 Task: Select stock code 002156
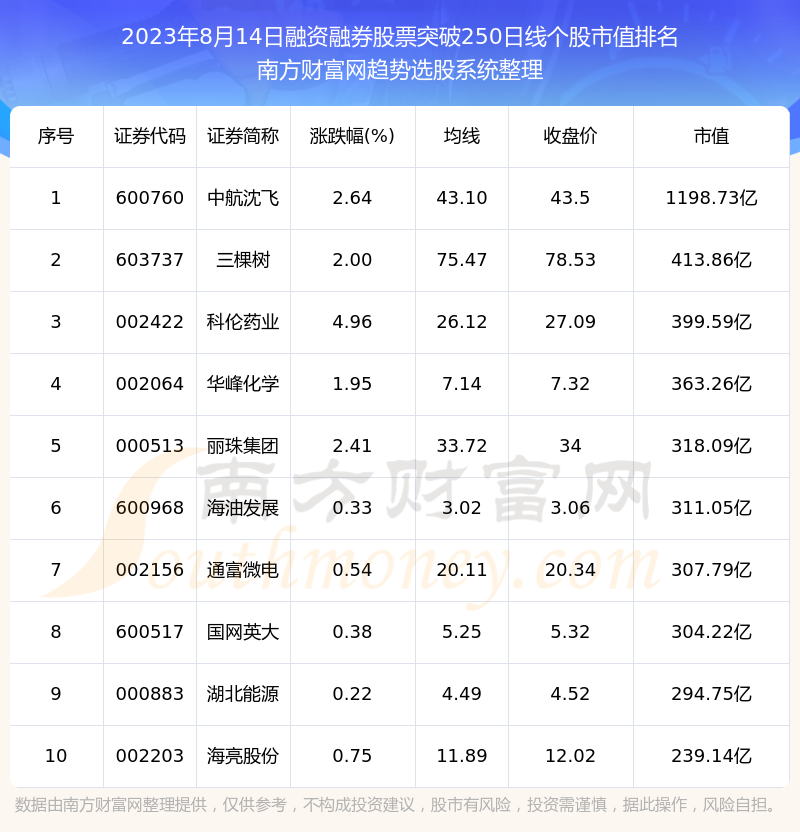pos(150,570)
